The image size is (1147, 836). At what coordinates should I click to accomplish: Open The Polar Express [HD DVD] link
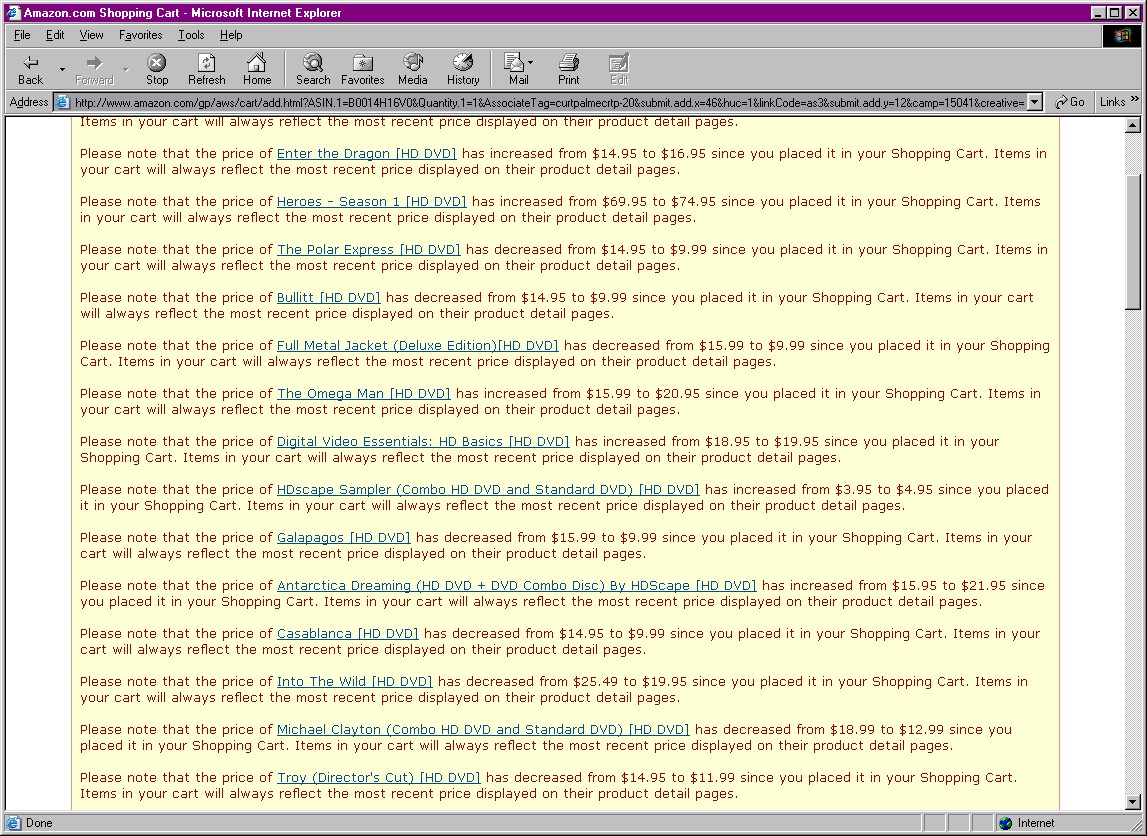click(x=369, y=249)
